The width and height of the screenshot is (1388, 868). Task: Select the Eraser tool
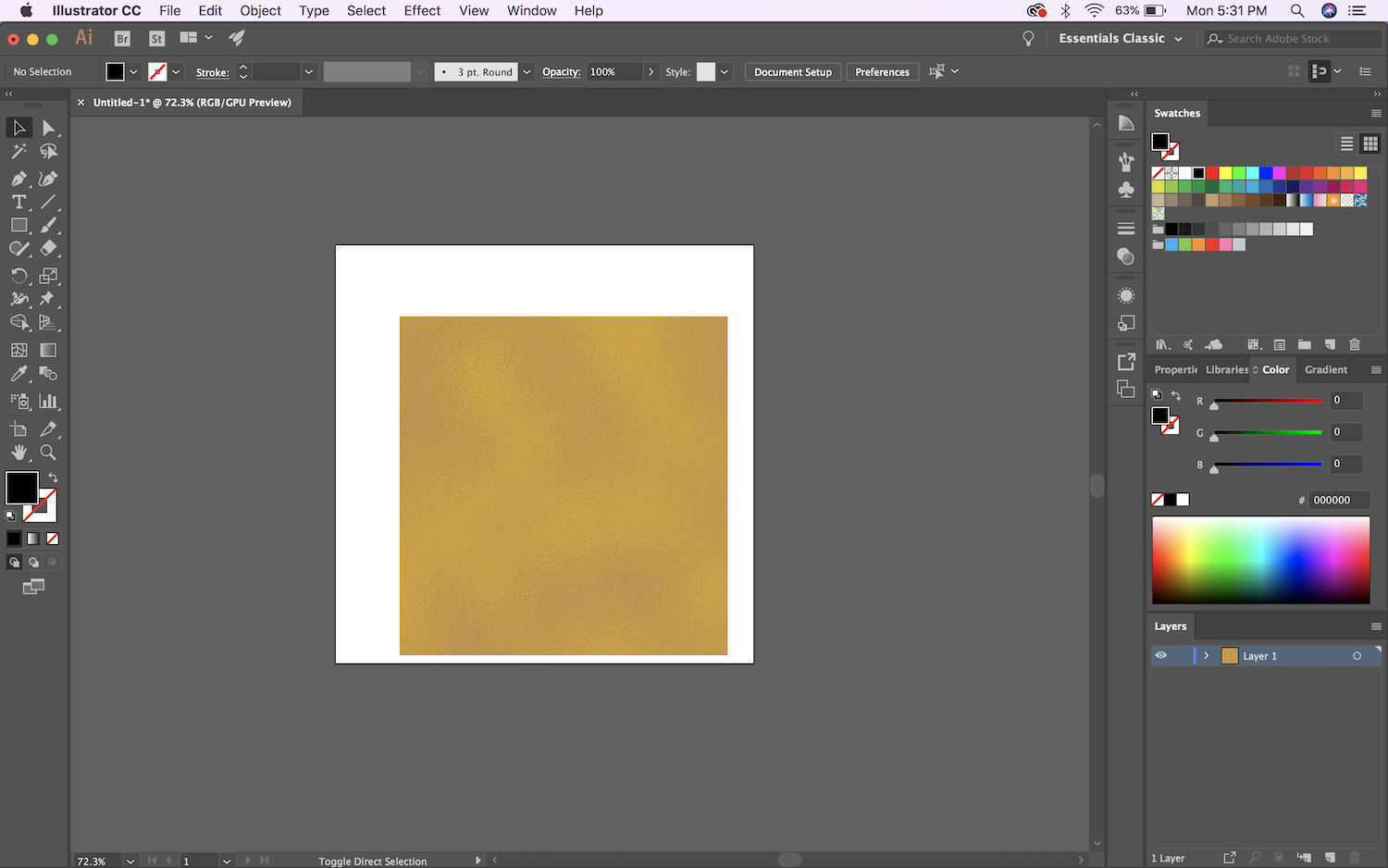coord(49,248)
